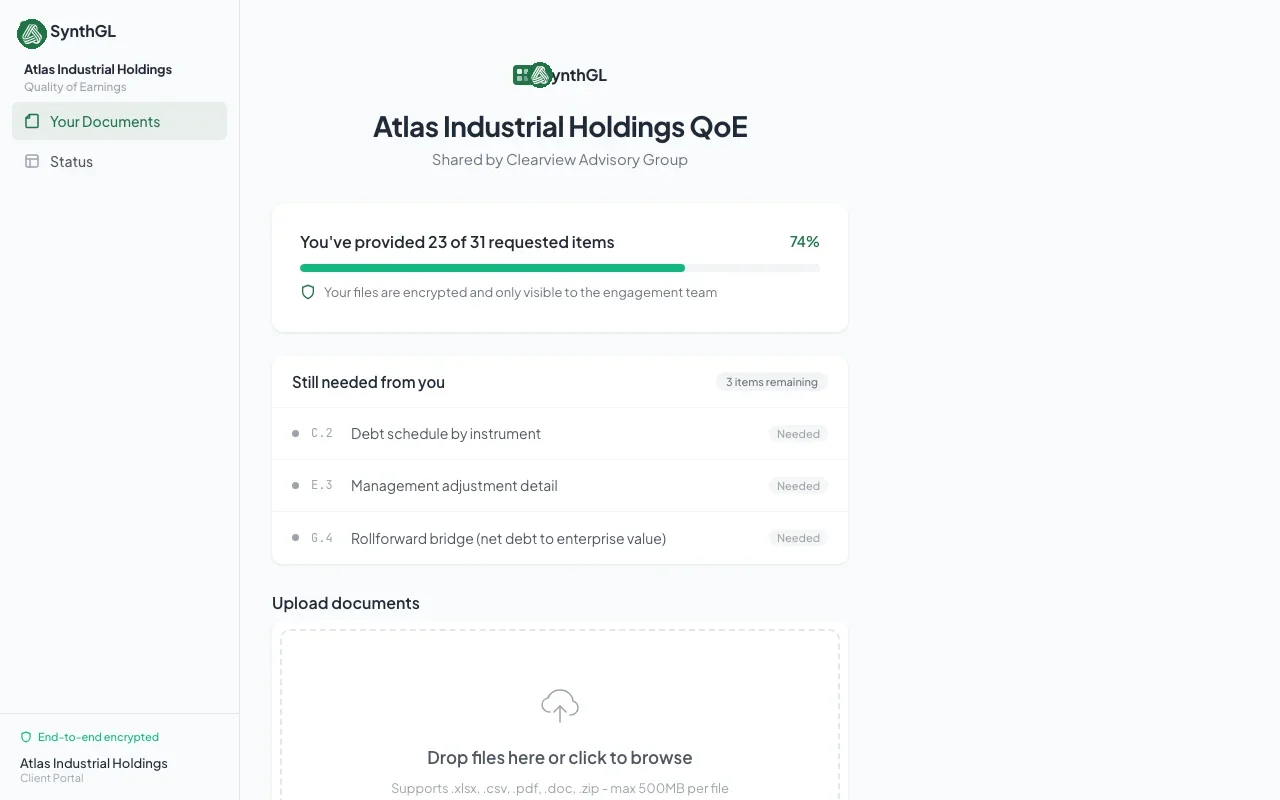Click the Status grid icon in sidebar

click(x=33, y=161)
